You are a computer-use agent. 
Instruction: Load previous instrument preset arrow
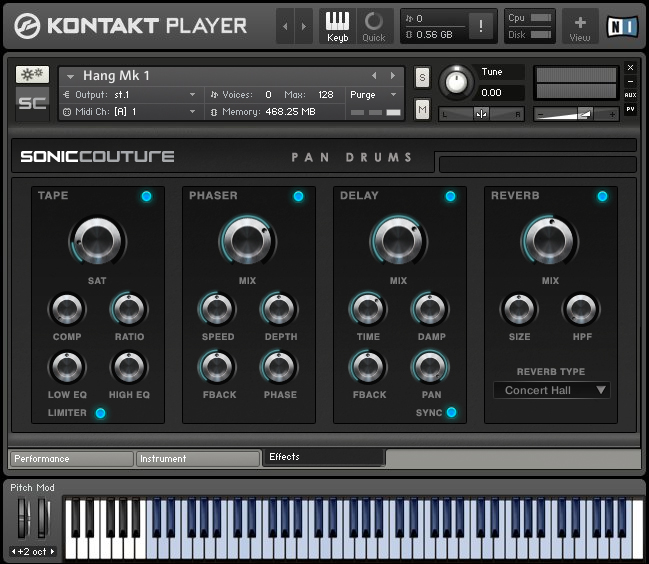point(374,76)
